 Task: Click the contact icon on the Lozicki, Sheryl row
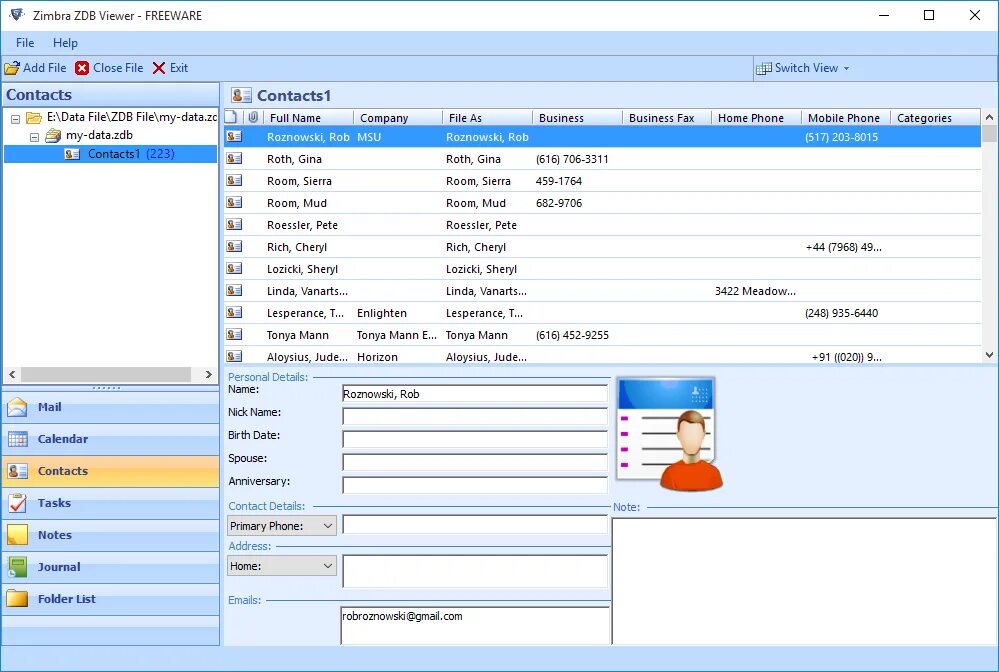234,268
